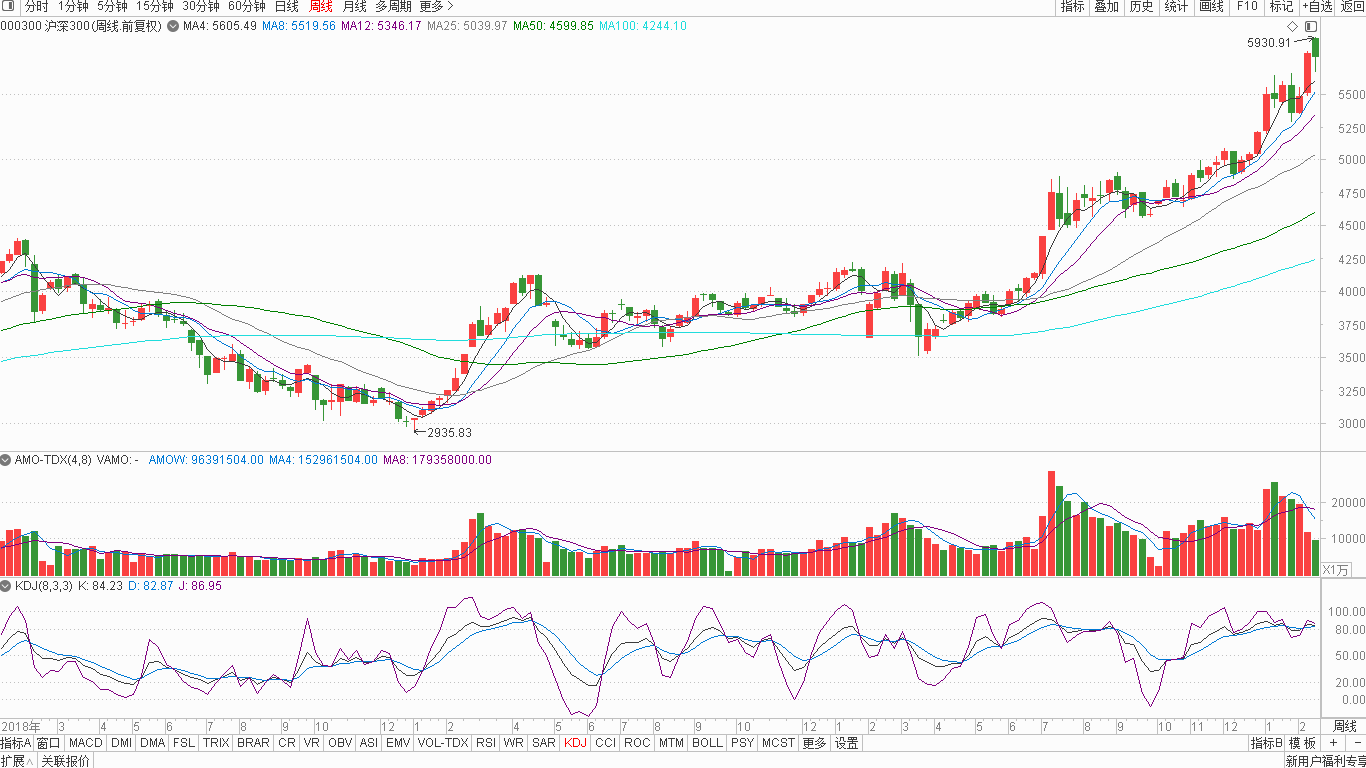Screen dimensions: 1366x768
Task: Switch indicator to SAR
Action: click(544, 743)
